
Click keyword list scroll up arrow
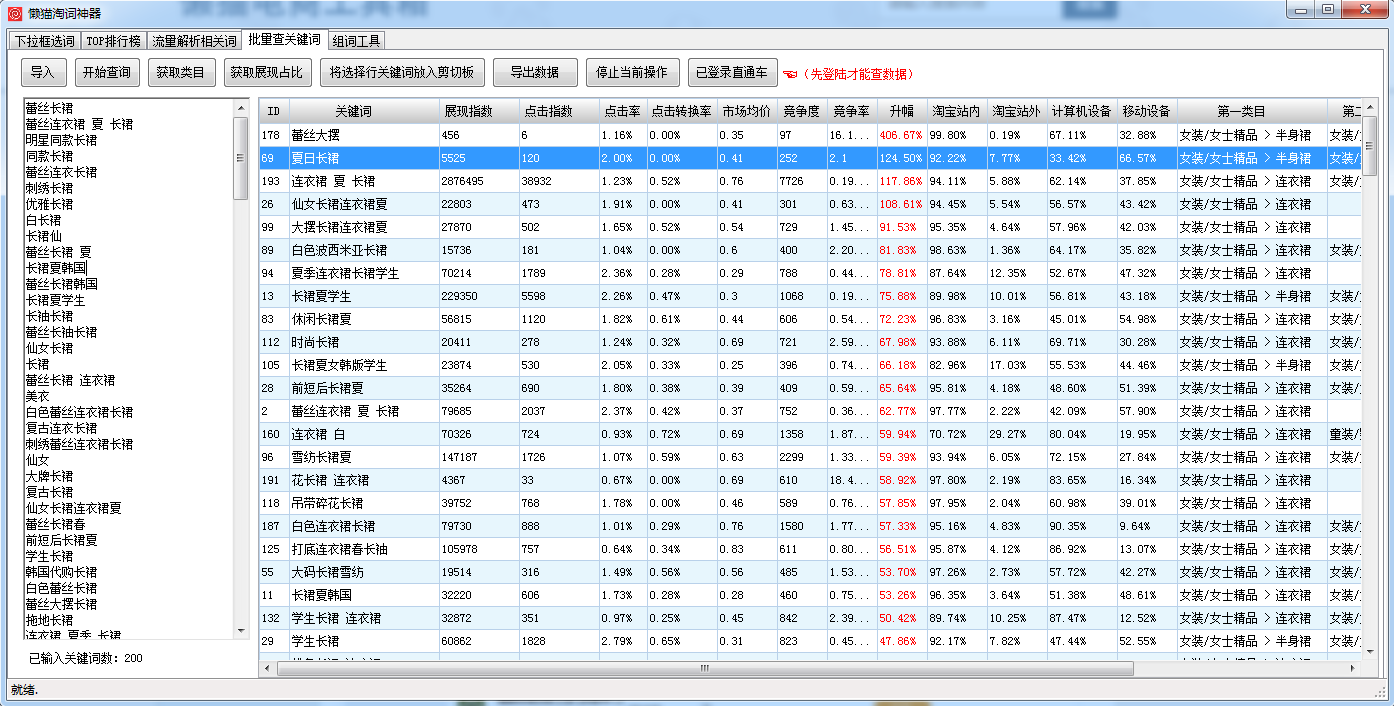point(240,107)
